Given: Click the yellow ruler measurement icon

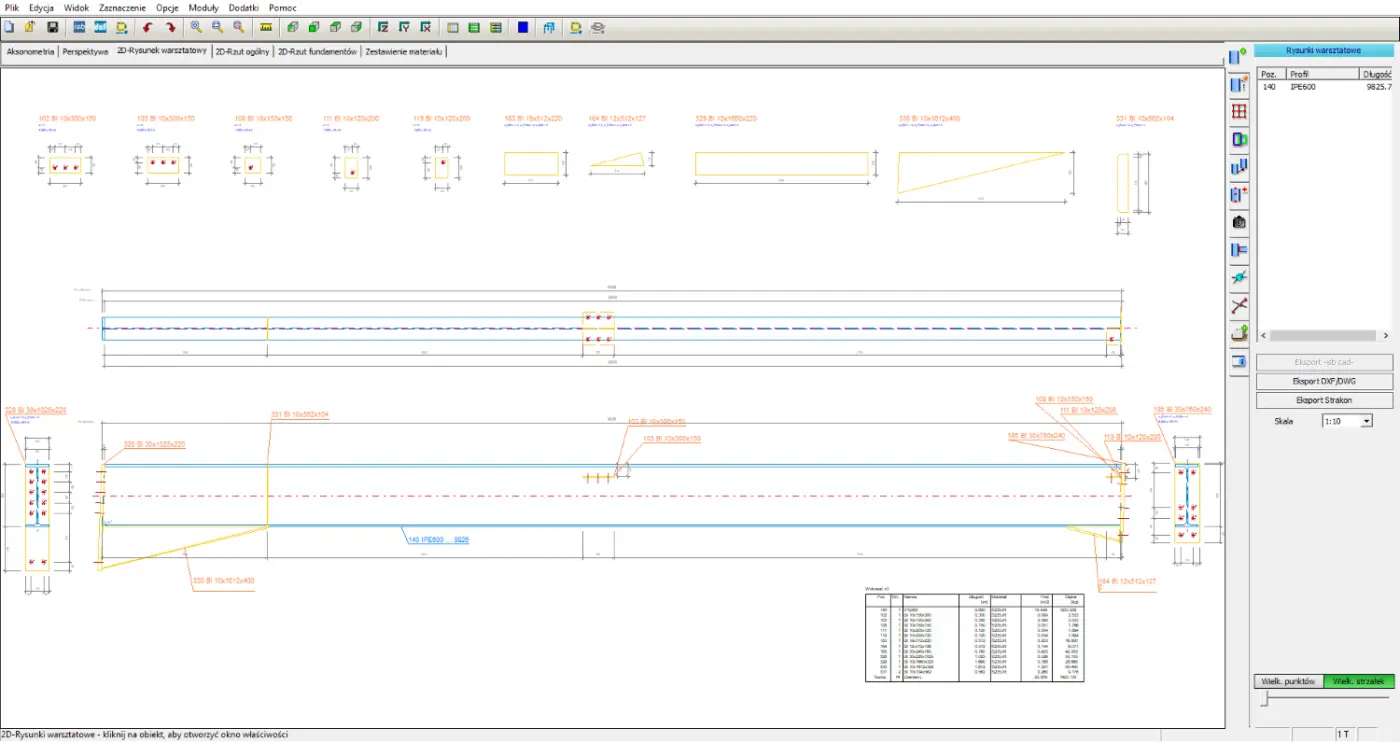Looking at the screenshot, I should pyautogui.click(x=265, y=27).
